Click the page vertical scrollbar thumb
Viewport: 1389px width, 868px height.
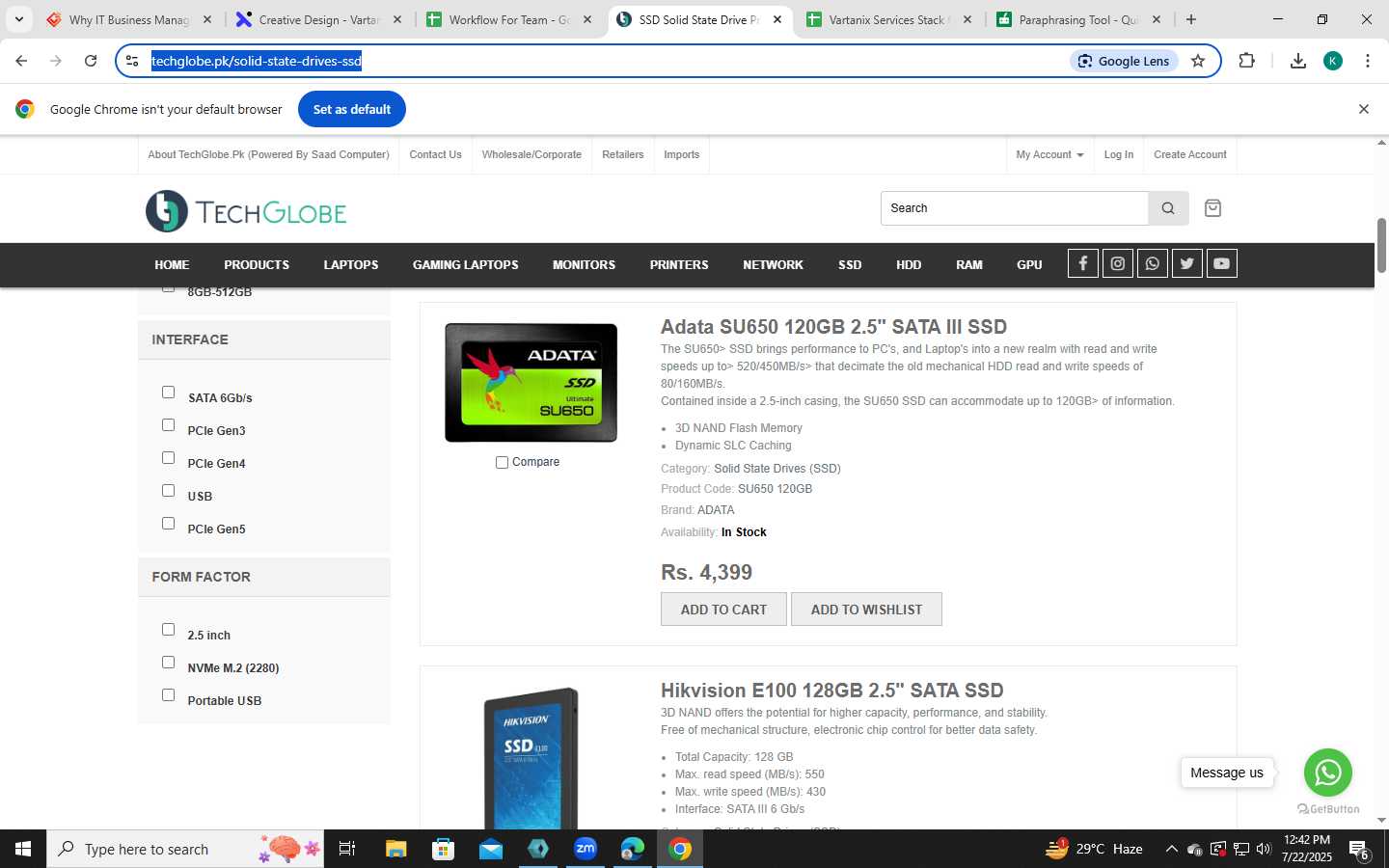point(1381,245)
